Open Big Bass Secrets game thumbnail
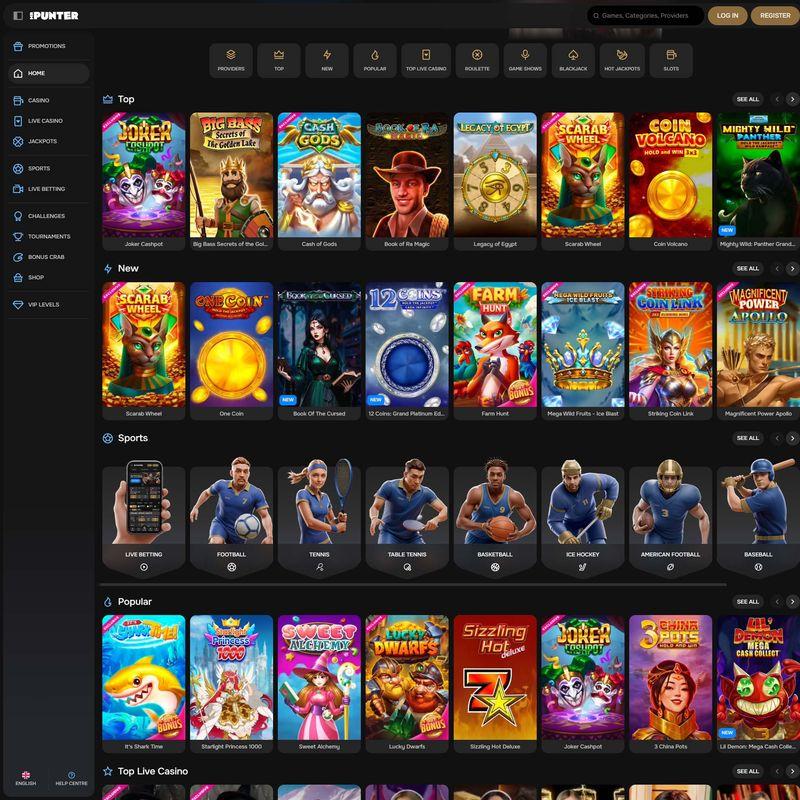Viewport: 800px width, 800px height. click(x=231, y=175)
